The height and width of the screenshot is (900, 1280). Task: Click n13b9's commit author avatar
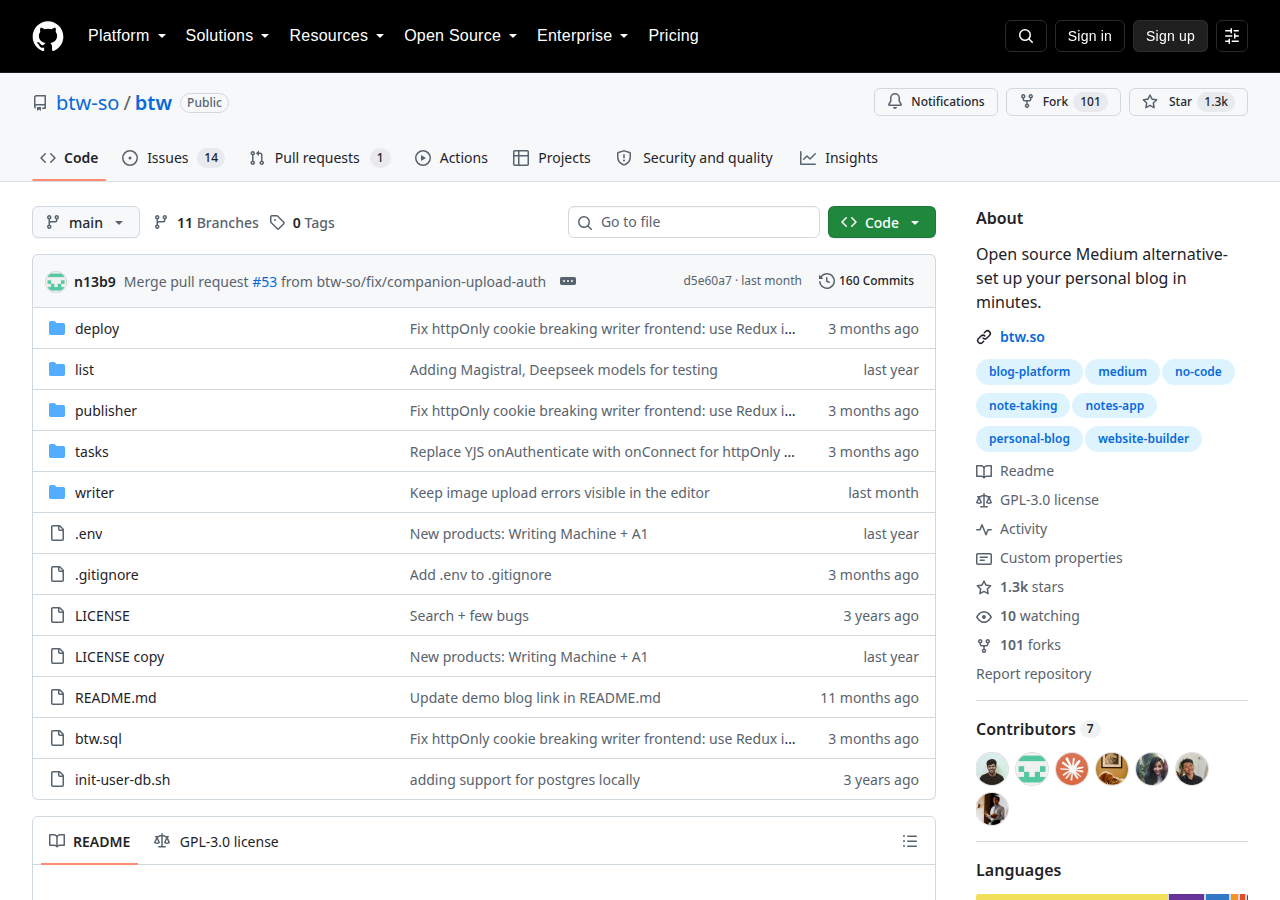click(x=56, y=282)
